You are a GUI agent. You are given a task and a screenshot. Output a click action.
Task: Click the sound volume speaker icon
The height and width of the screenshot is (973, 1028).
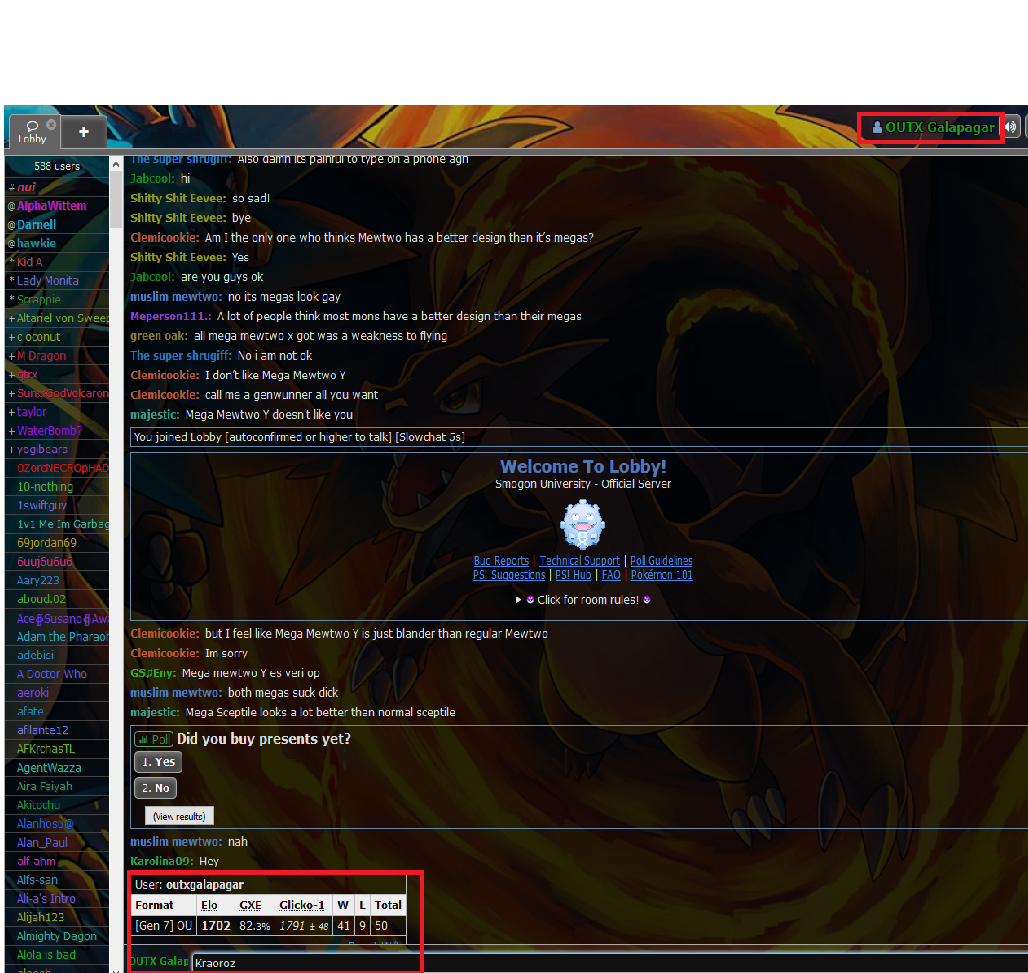tap(1011, 127)
